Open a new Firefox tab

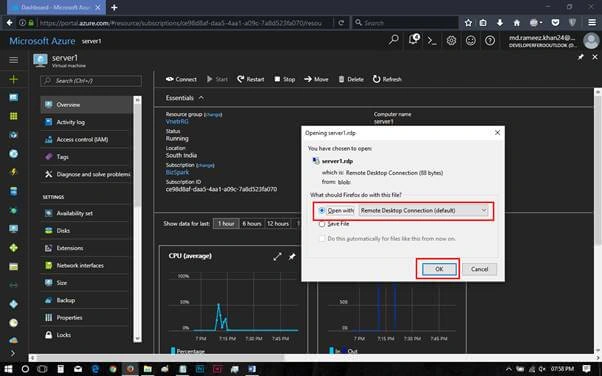[x=114, y=7]
